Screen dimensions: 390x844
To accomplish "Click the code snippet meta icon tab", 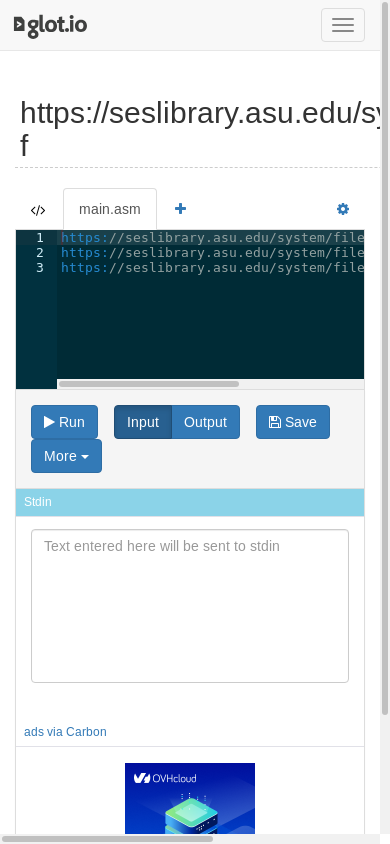I will pos(38,210).
